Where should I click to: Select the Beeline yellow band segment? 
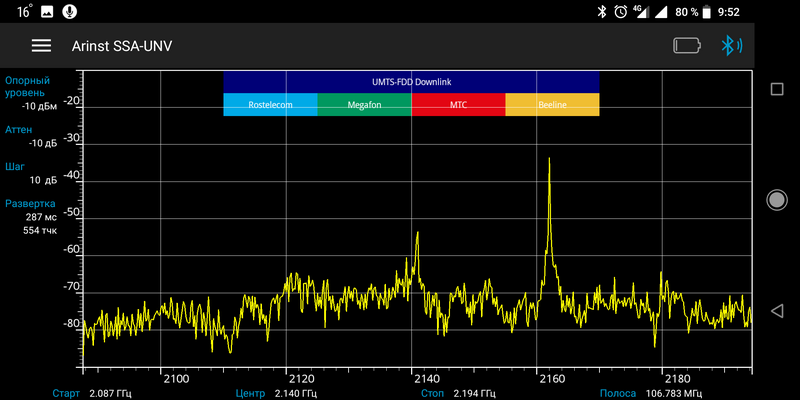click(552, 104)
